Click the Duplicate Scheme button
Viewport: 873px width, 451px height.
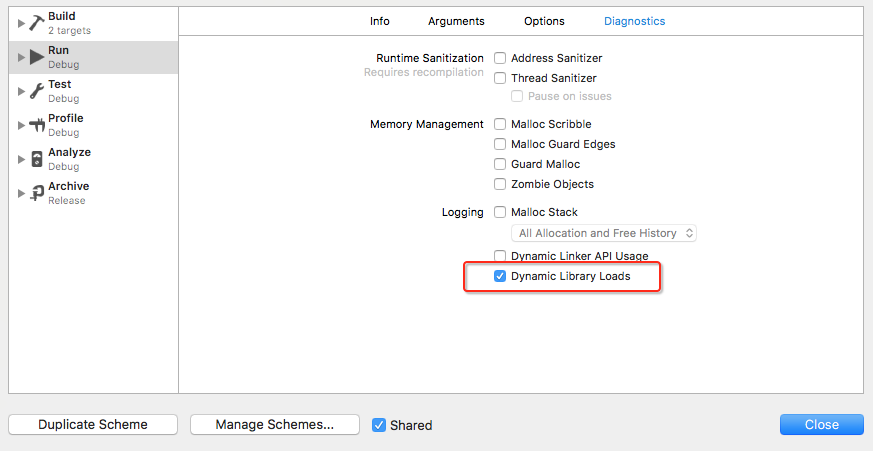point(93,425)
